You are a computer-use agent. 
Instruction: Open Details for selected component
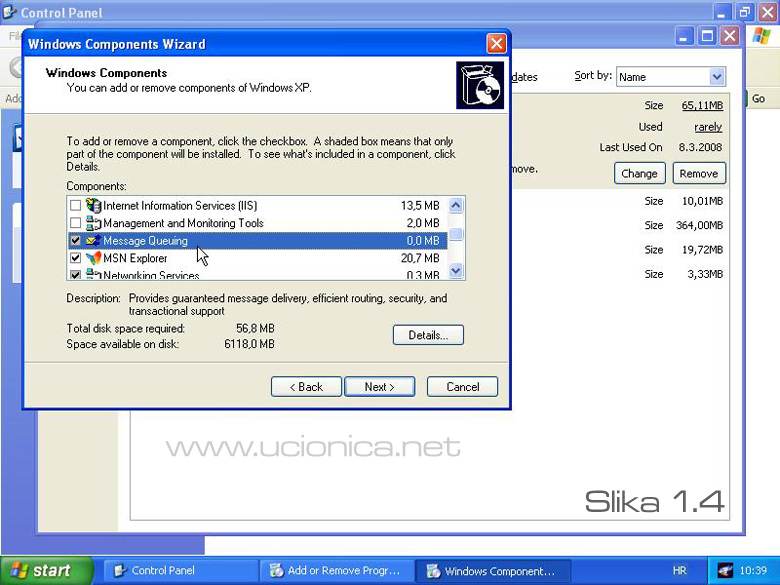pyautogui.click(x=428, y=335)
